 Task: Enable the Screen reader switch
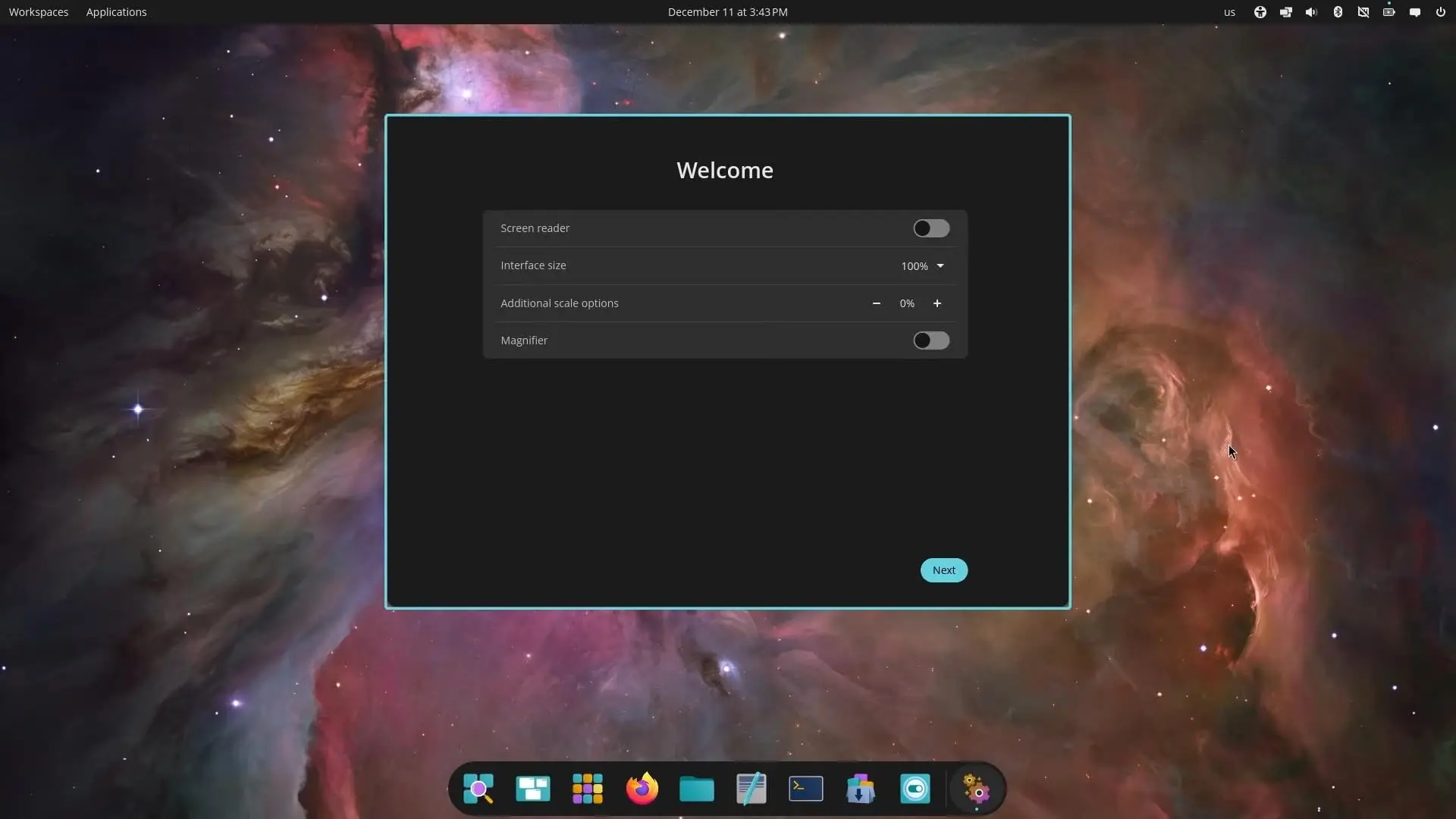(x=931, y=228)
